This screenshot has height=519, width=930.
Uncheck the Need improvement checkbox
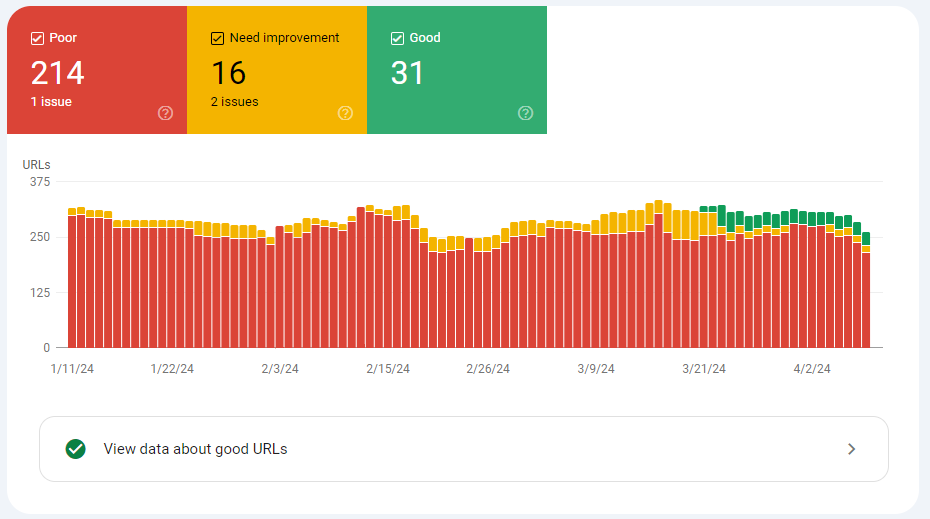tap(217, 39)
